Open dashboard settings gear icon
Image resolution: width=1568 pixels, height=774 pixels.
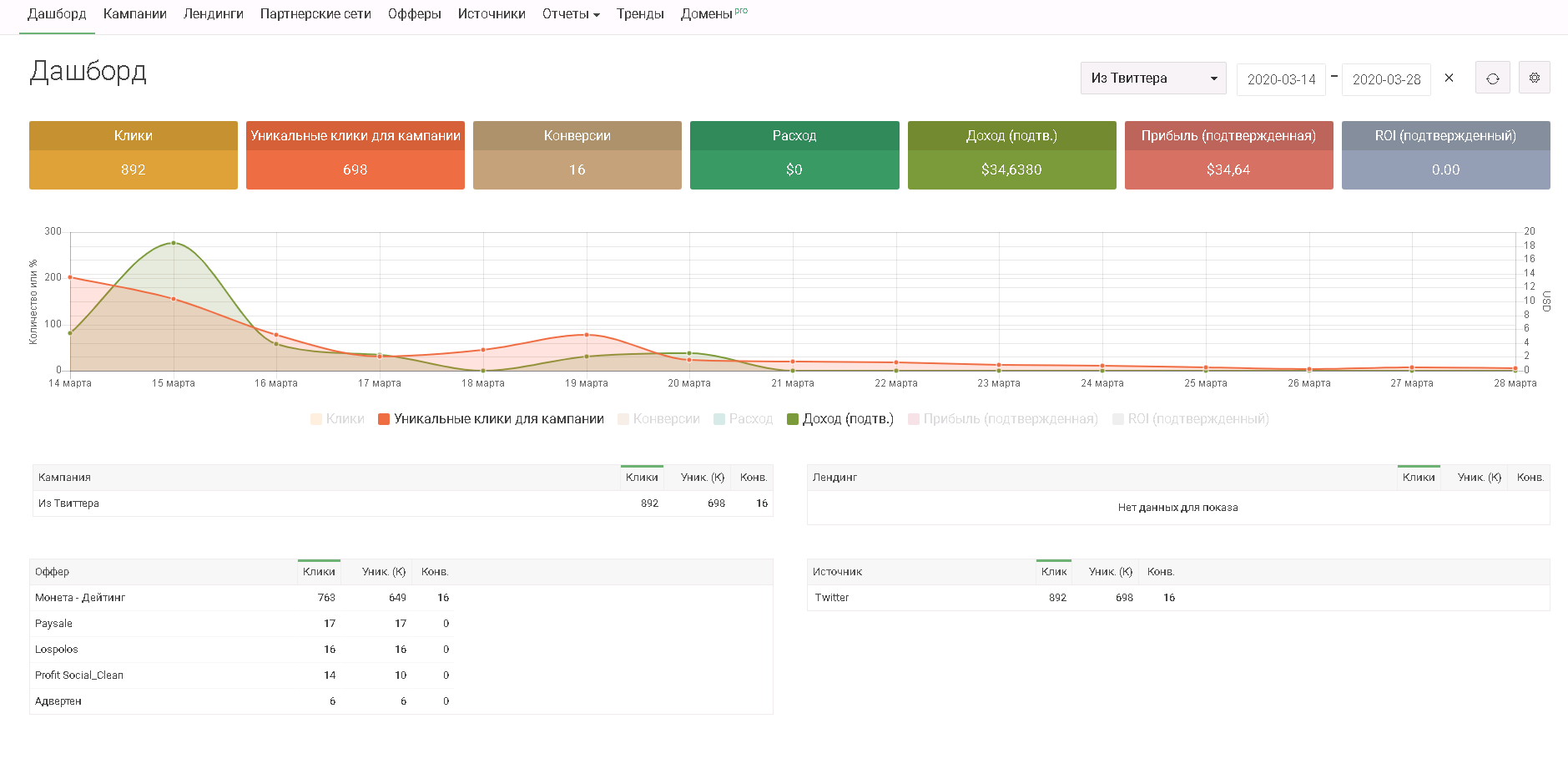coord(1534,78)
